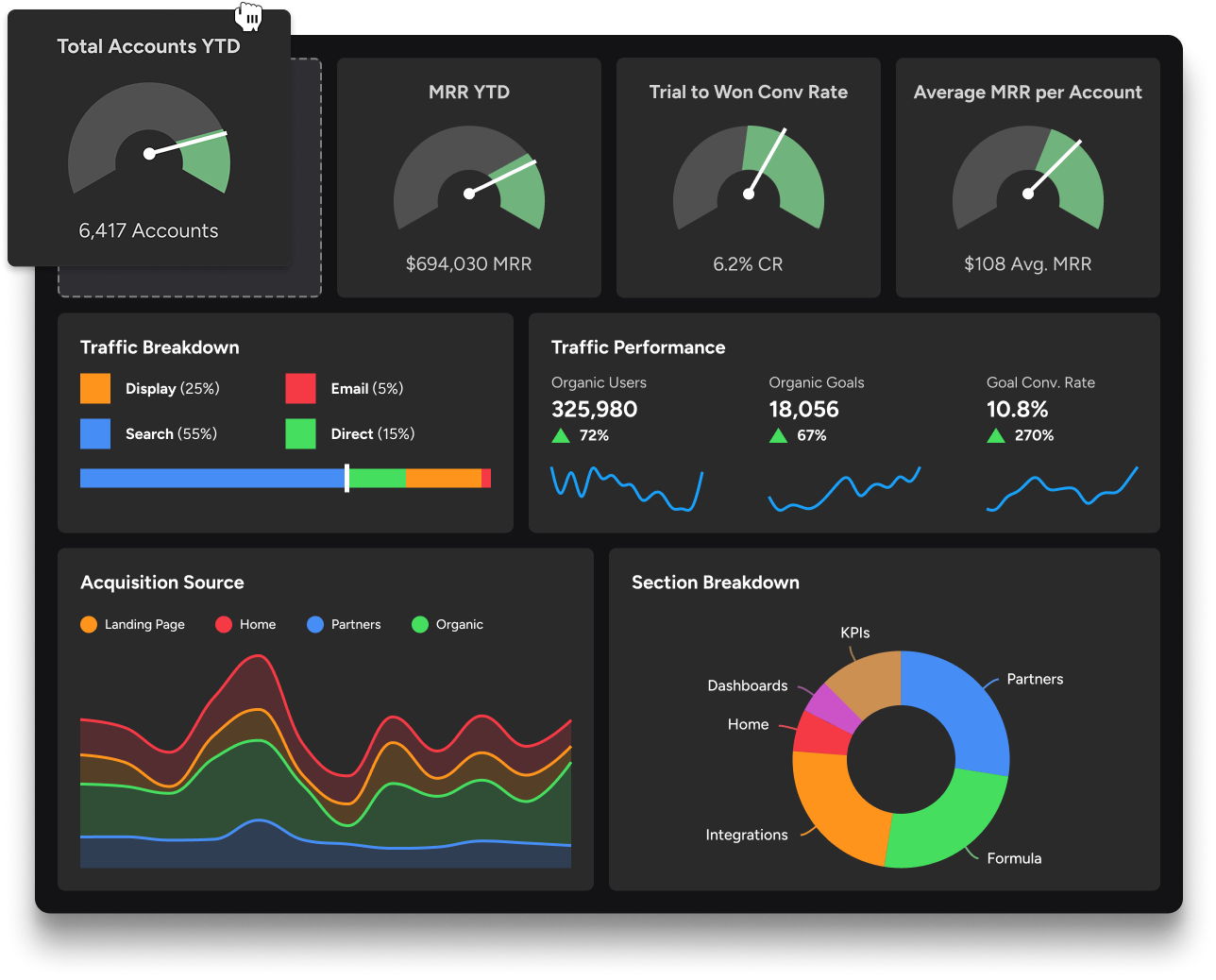
Task: Click the Organic Users sparkline chart
Action: click(627, 488)
